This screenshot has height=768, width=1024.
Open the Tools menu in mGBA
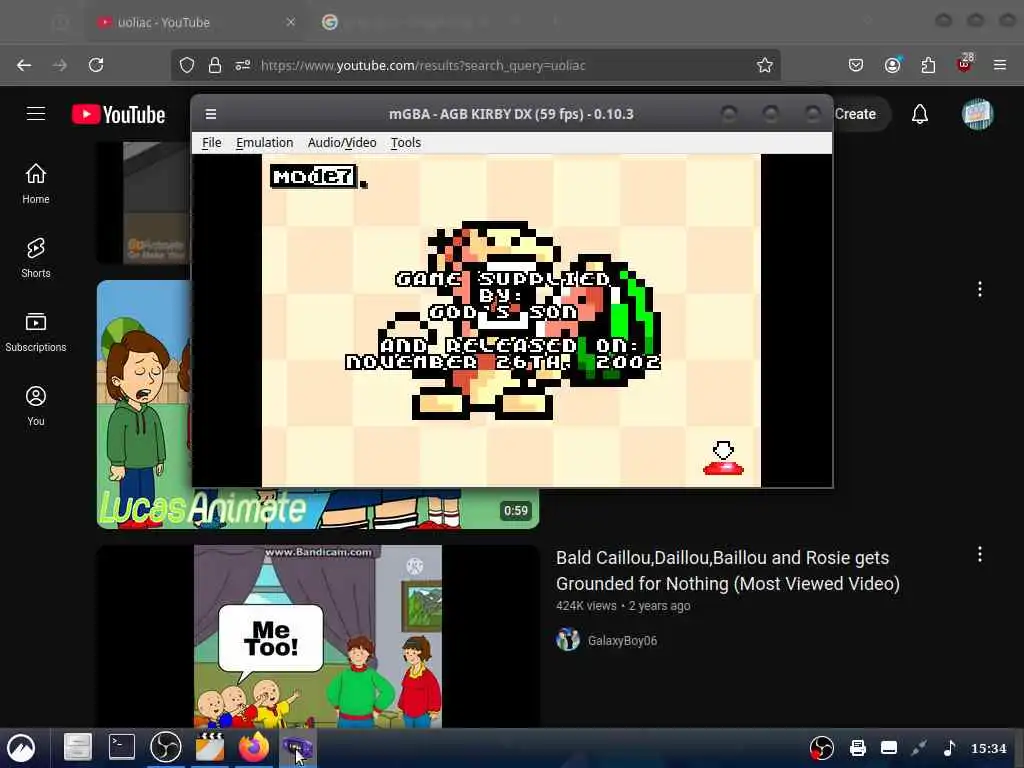click(406, 142)
